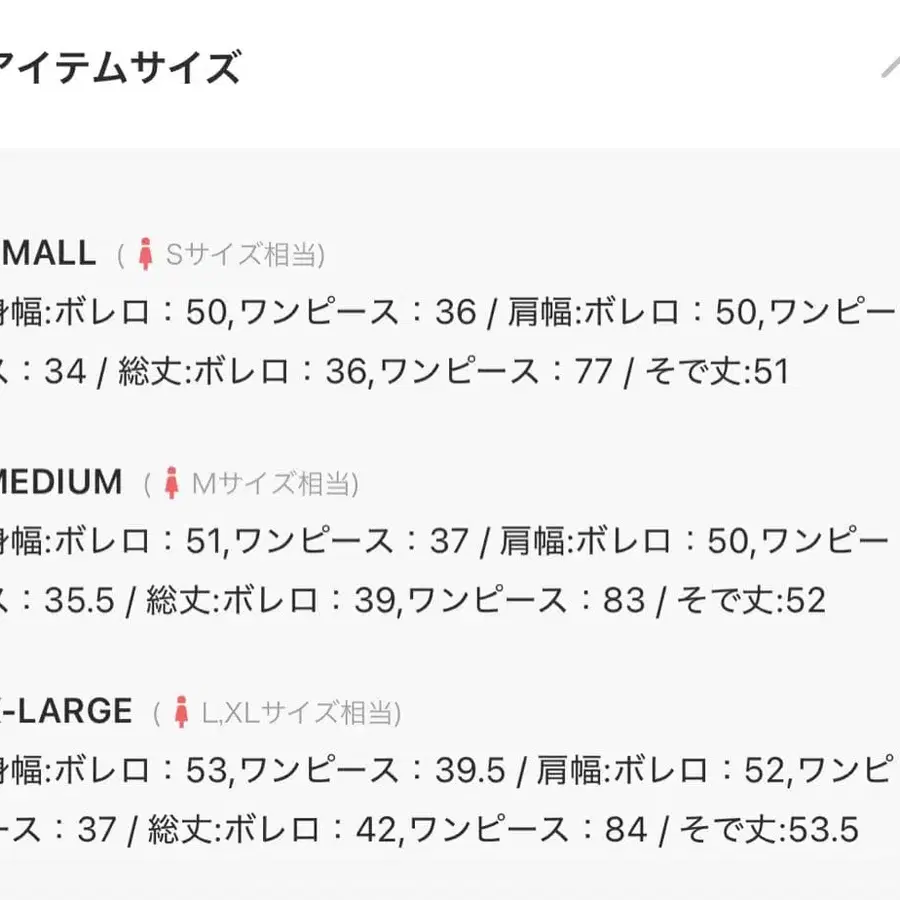Click the red person icon beside Sサイズ相当
Viewport: 900px width, 900px height.
(146, 254)
